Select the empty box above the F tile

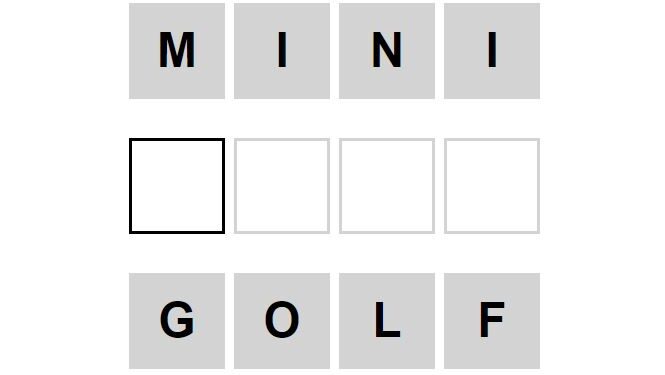click(x=492, y=186)
